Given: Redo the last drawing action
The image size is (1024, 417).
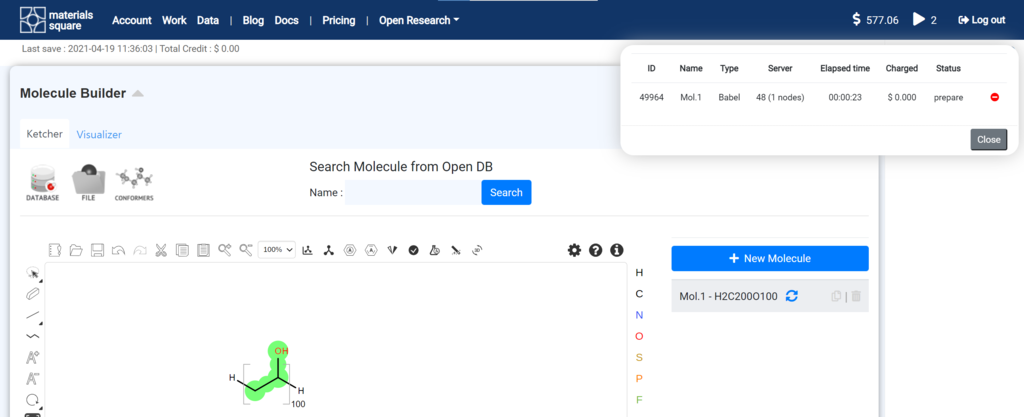Looking at the screenshot, I should tap(140, 250).
